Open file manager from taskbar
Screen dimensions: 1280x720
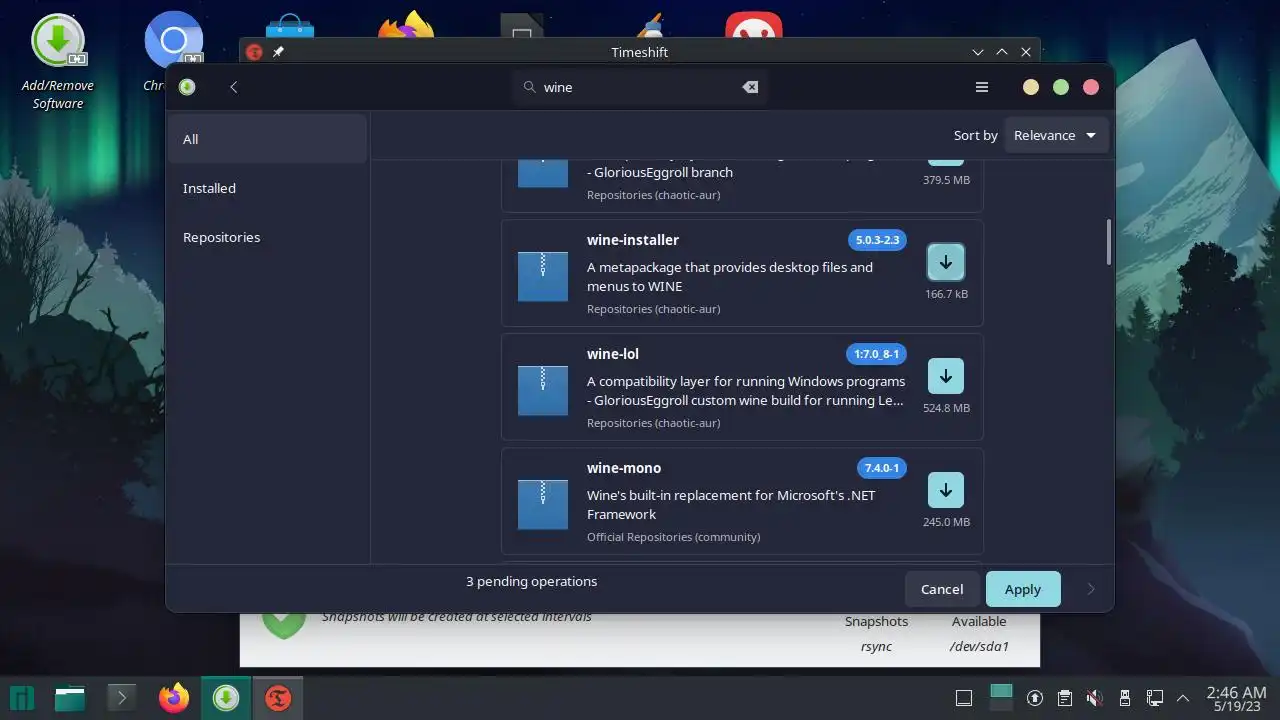[x=70, y=698]
